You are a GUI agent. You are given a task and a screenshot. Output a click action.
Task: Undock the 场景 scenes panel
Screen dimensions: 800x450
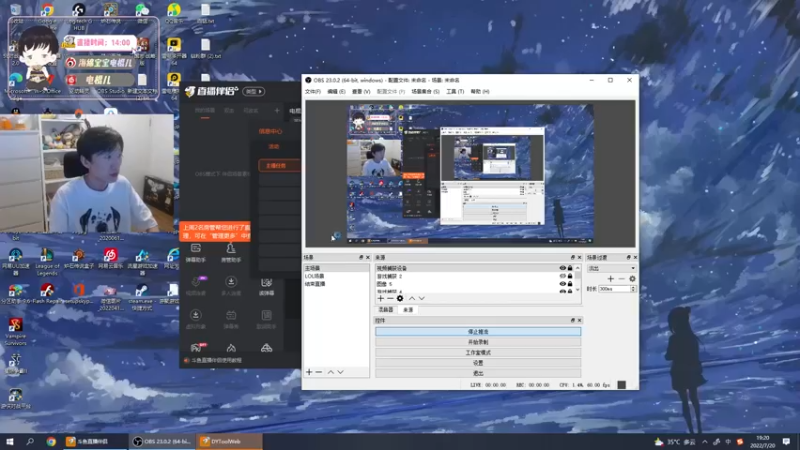[361, 257]
